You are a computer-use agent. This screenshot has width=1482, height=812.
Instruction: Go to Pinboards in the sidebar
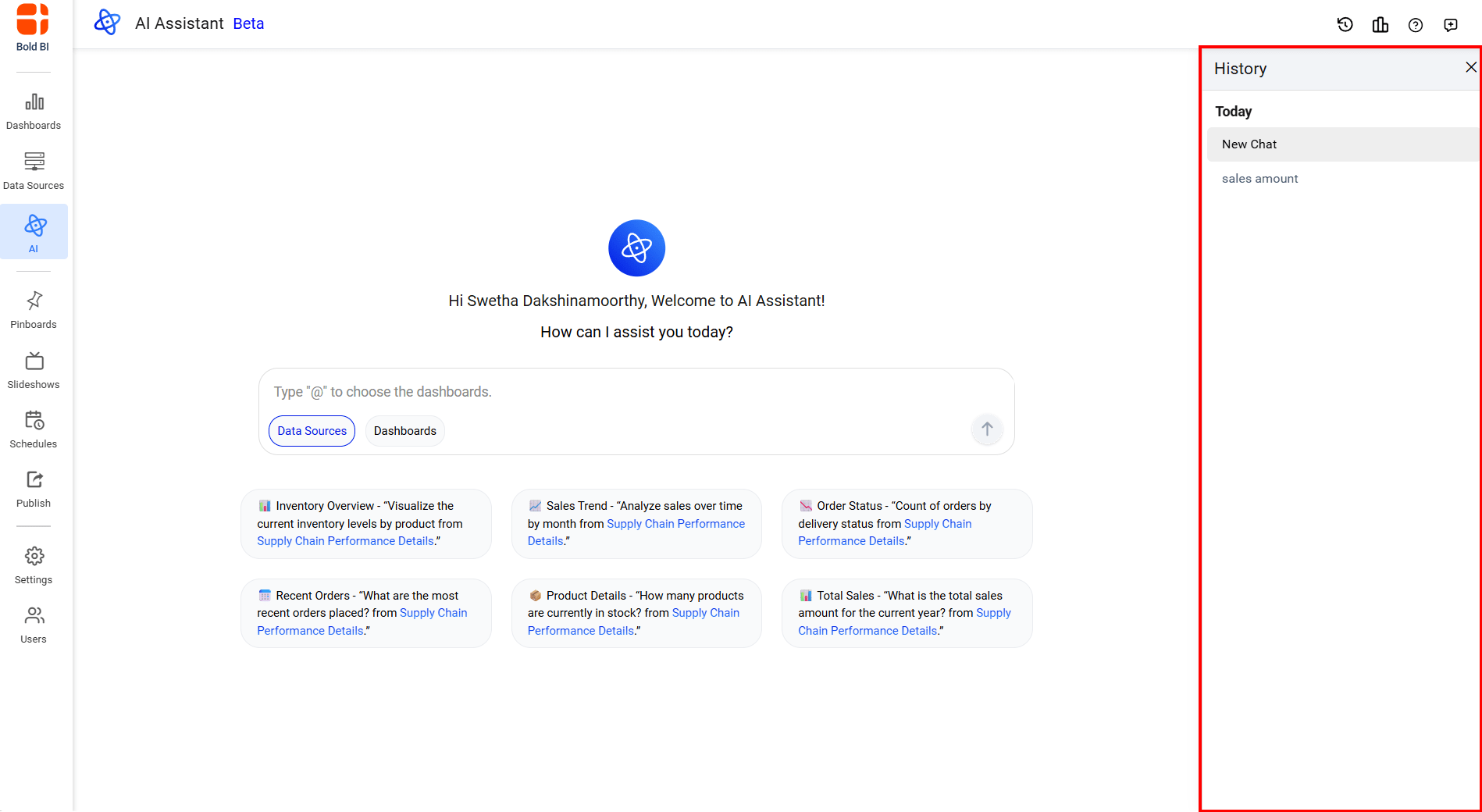(34, 310)
